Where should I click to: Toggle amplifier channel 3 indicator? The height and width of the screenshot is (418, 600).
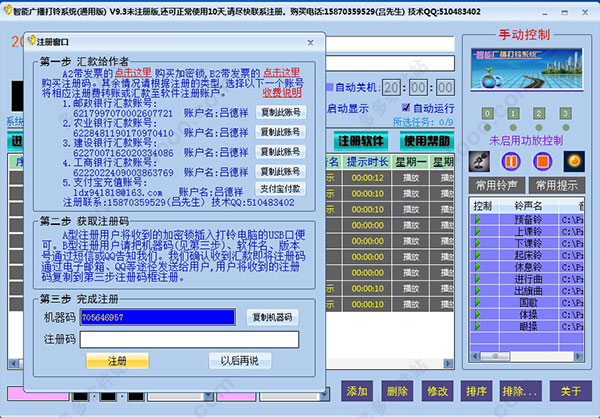(x=565, y=113)
